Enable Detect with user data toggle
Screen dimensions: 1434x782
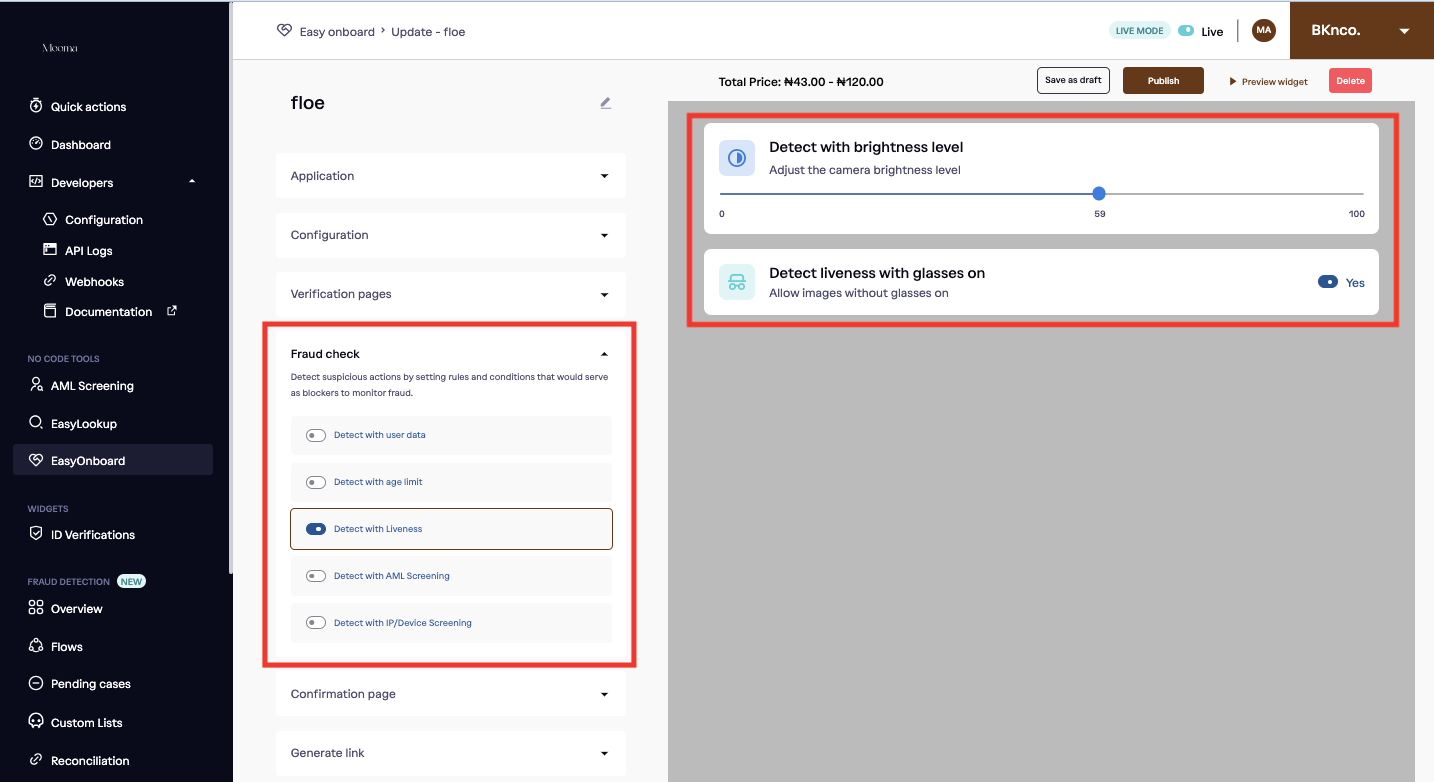click(x=316, y=435)
